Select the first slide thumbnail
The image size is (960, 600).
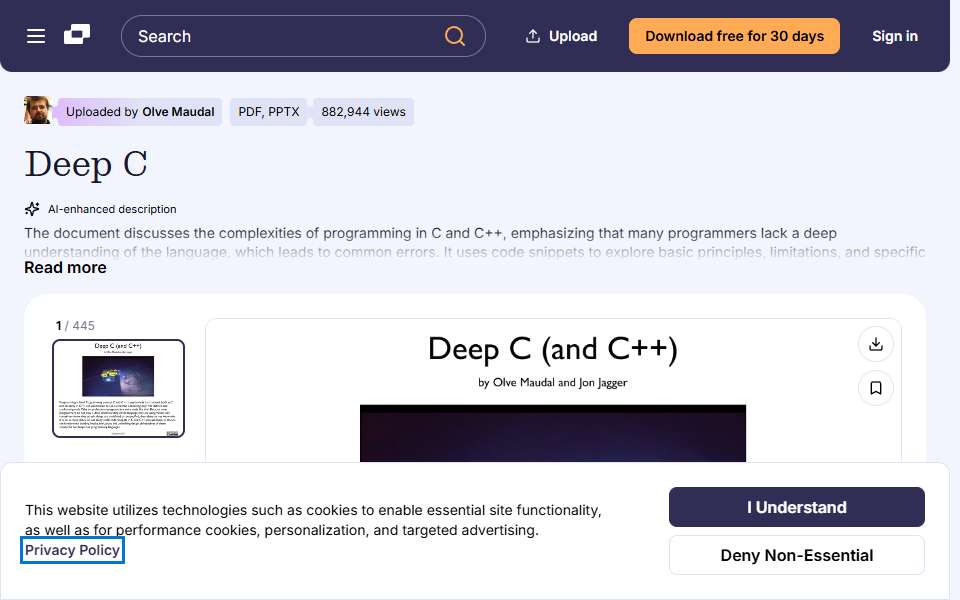click(119, 388)
